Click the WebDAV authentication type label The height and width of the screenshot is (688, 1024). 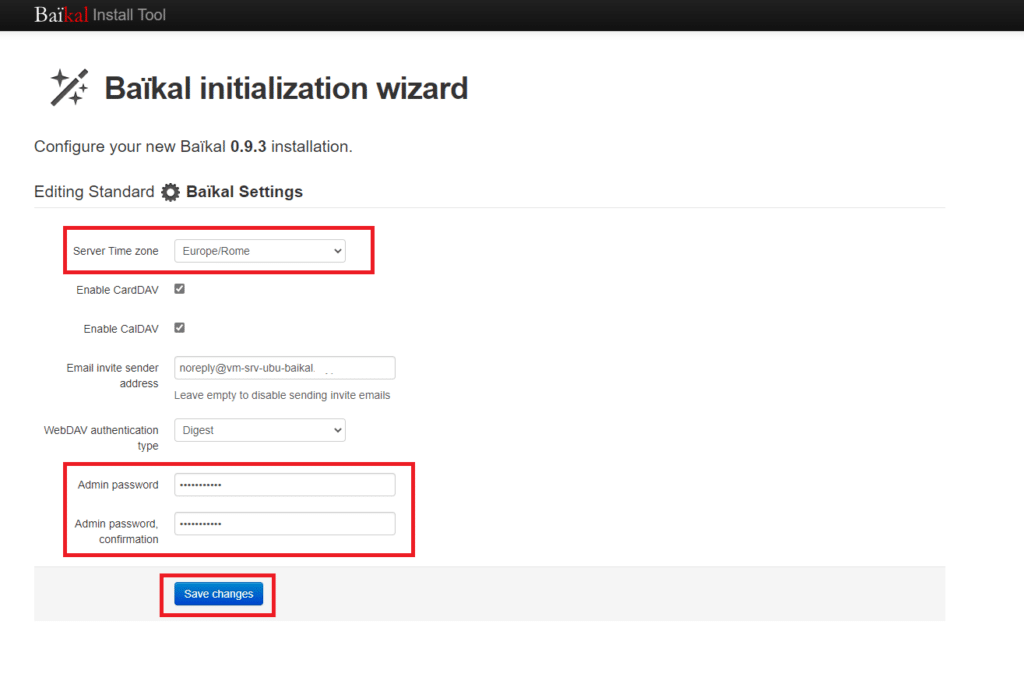pos(101,438)
